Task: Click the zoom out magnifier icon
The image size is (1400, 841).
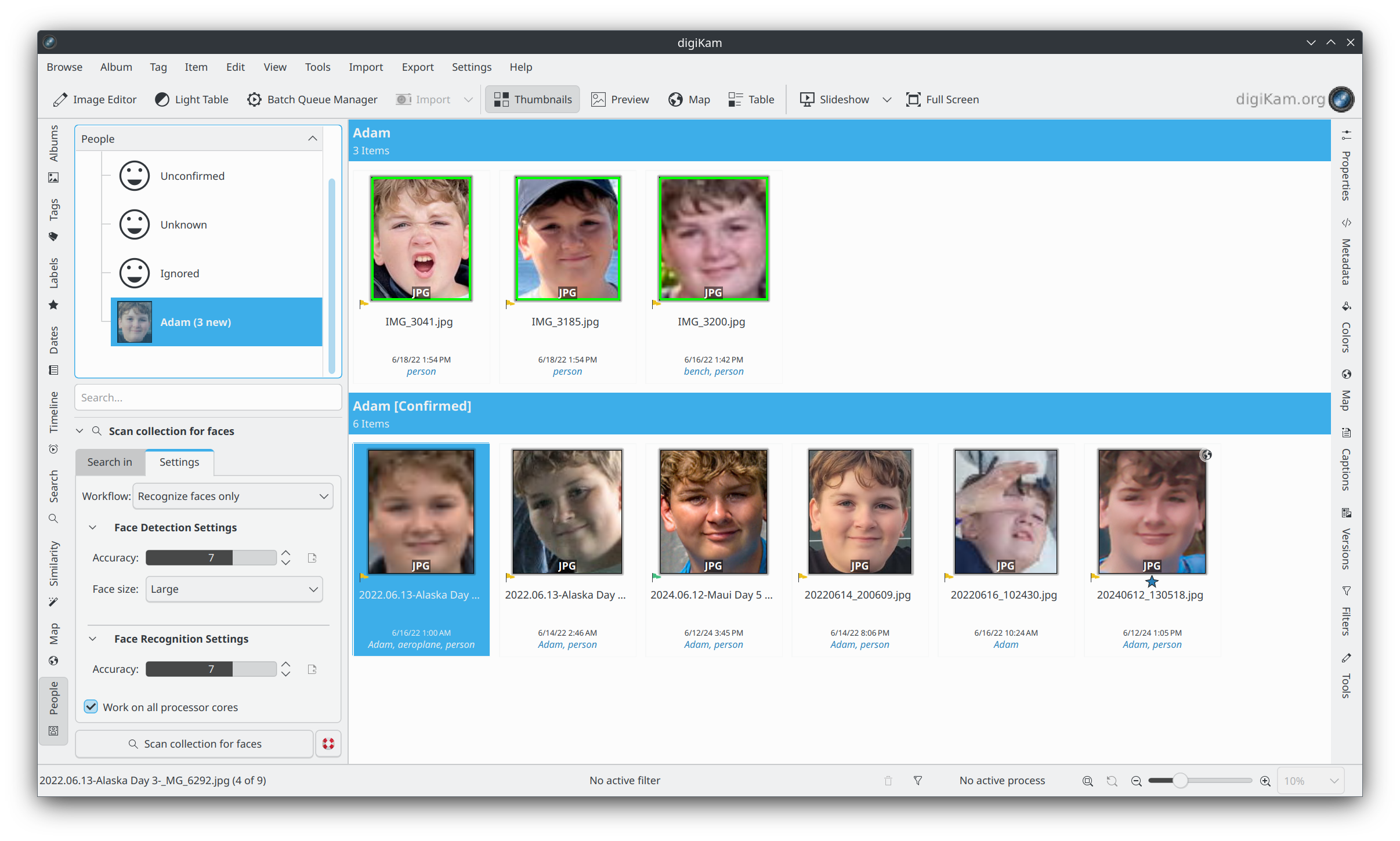Action: pyautogui.click(x=1137, y=781)
